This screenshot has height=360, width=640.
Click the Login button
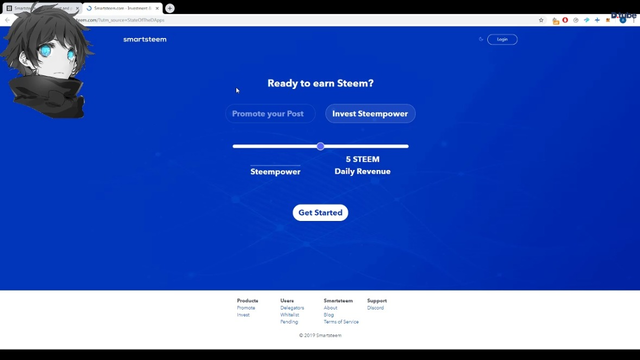[x=502, y=39]
